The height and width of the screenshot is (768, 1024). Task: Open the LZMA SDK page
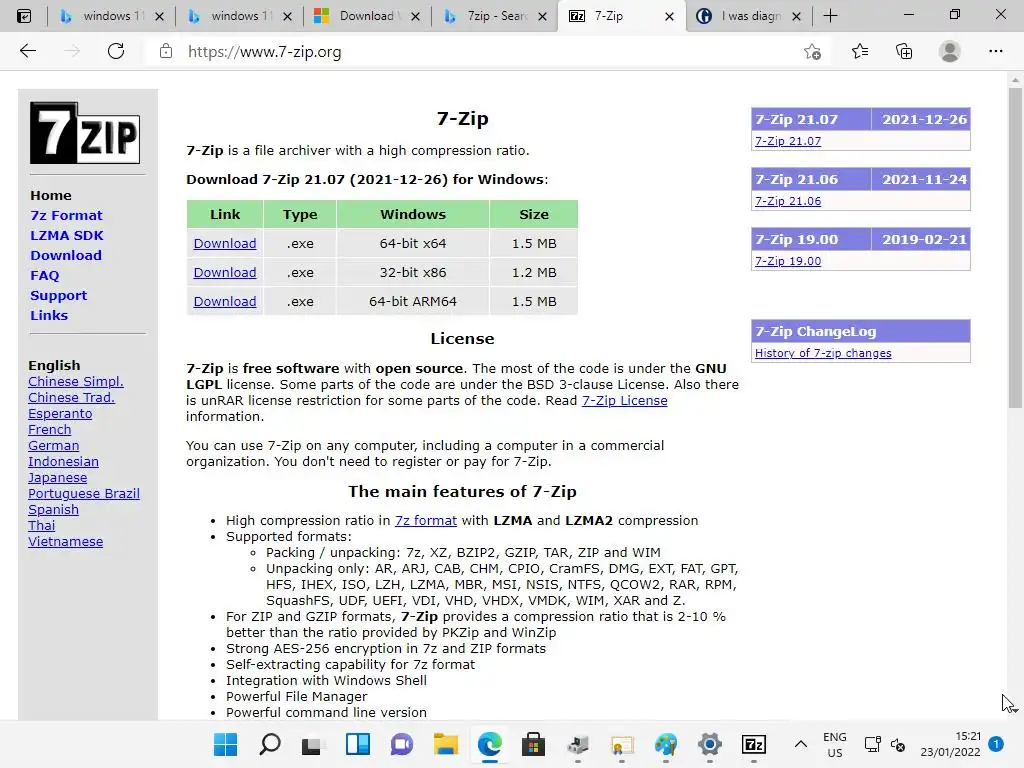point(67,235)
